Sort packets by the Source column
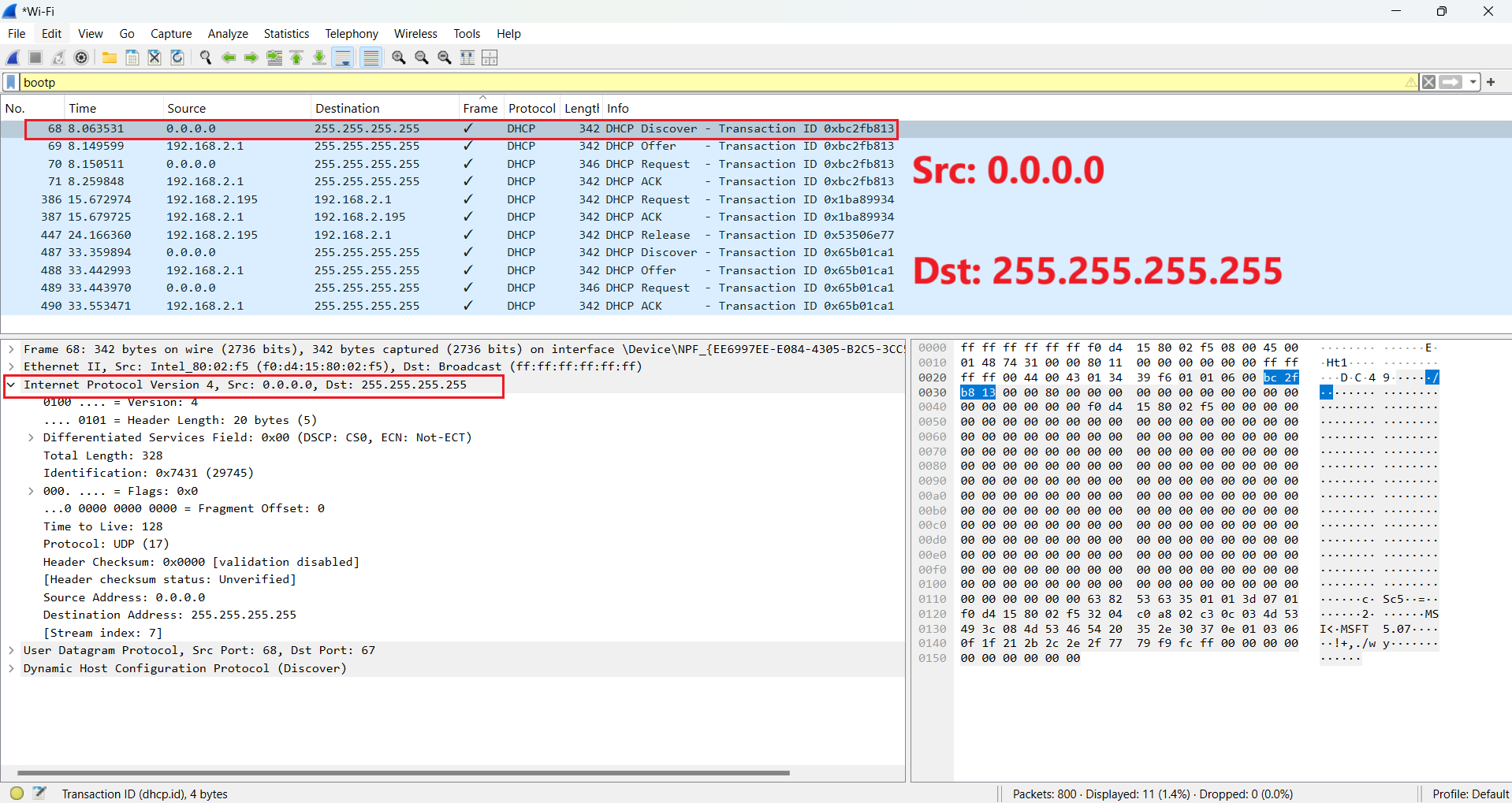The height and width of the screenshot is (803, 1512). coord(236,109)
